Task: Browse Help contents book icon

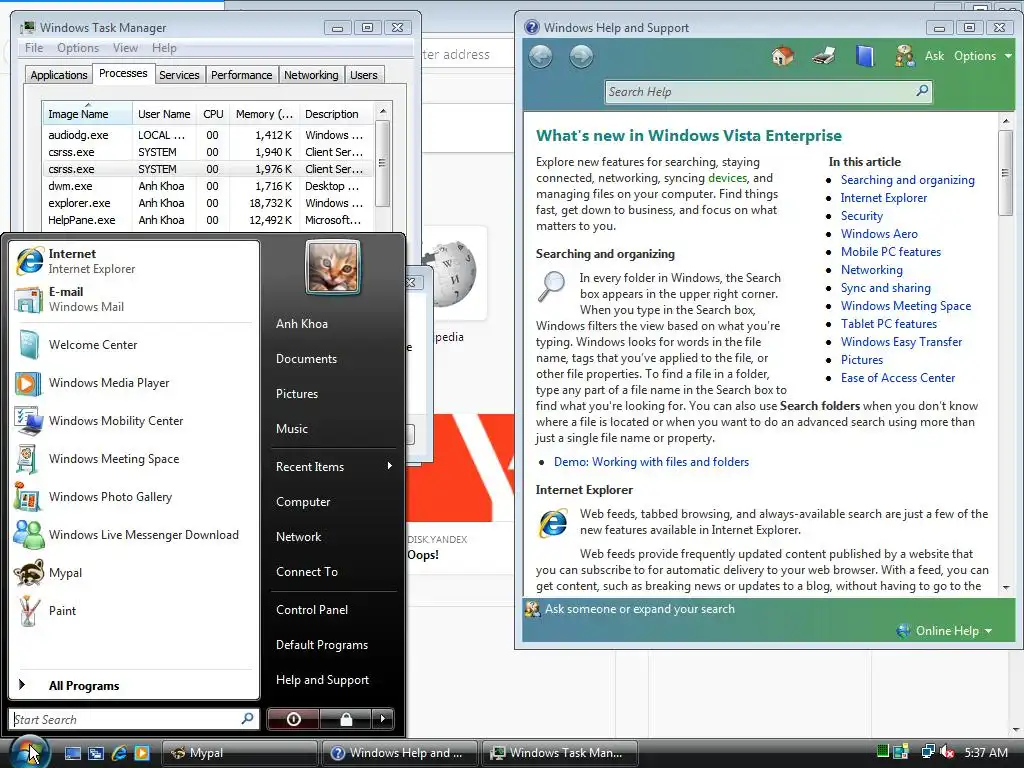Action: pos(864,56)
